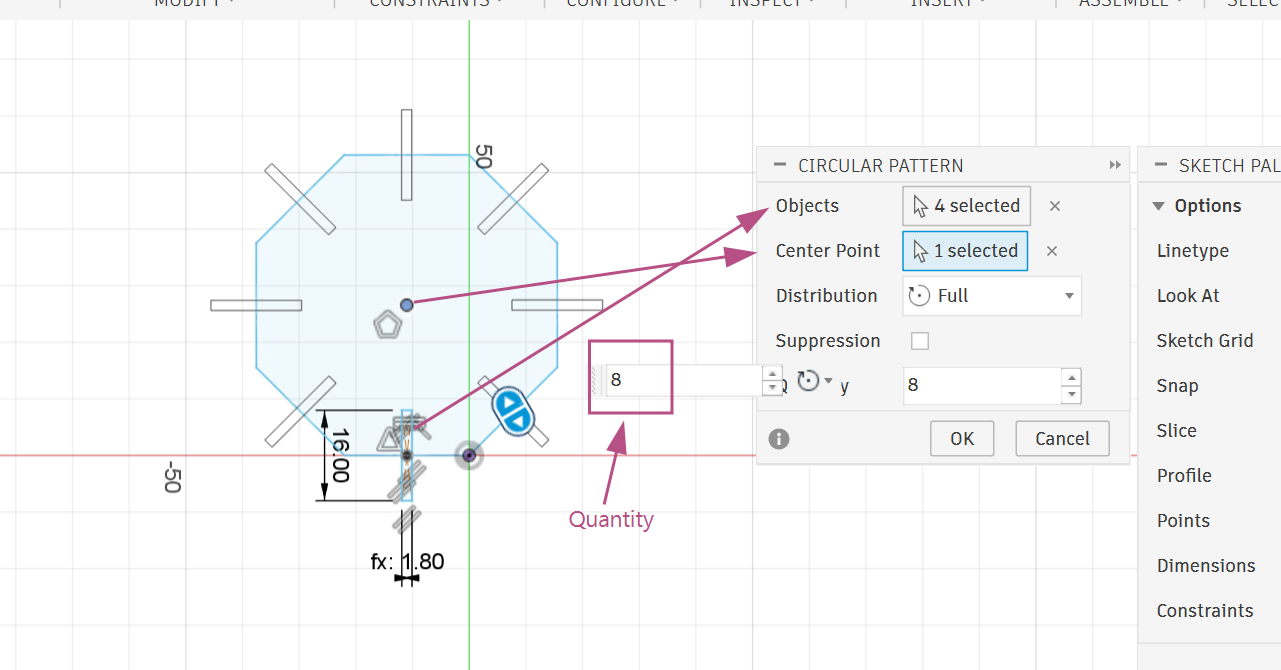Click the info icon in Circular Pattern dialog

click(779, 439)
